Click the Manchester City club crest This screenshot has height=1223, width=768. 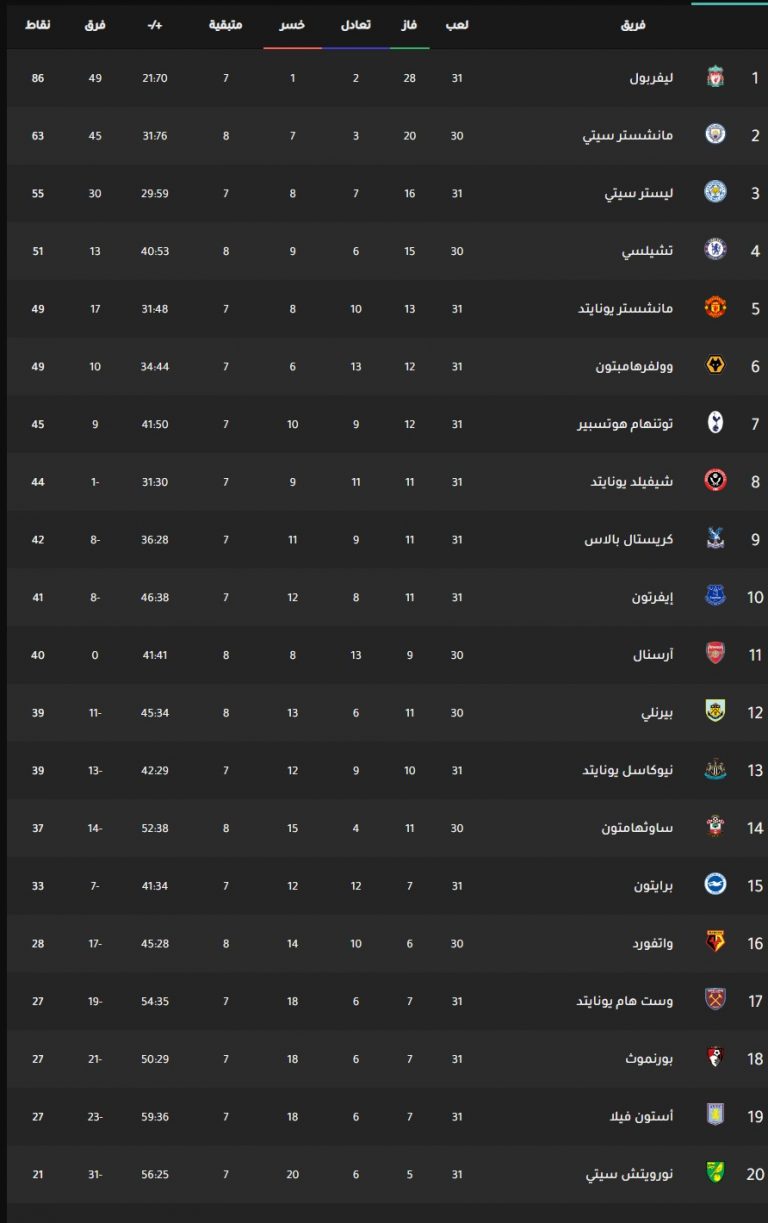(x=715, y=135)
